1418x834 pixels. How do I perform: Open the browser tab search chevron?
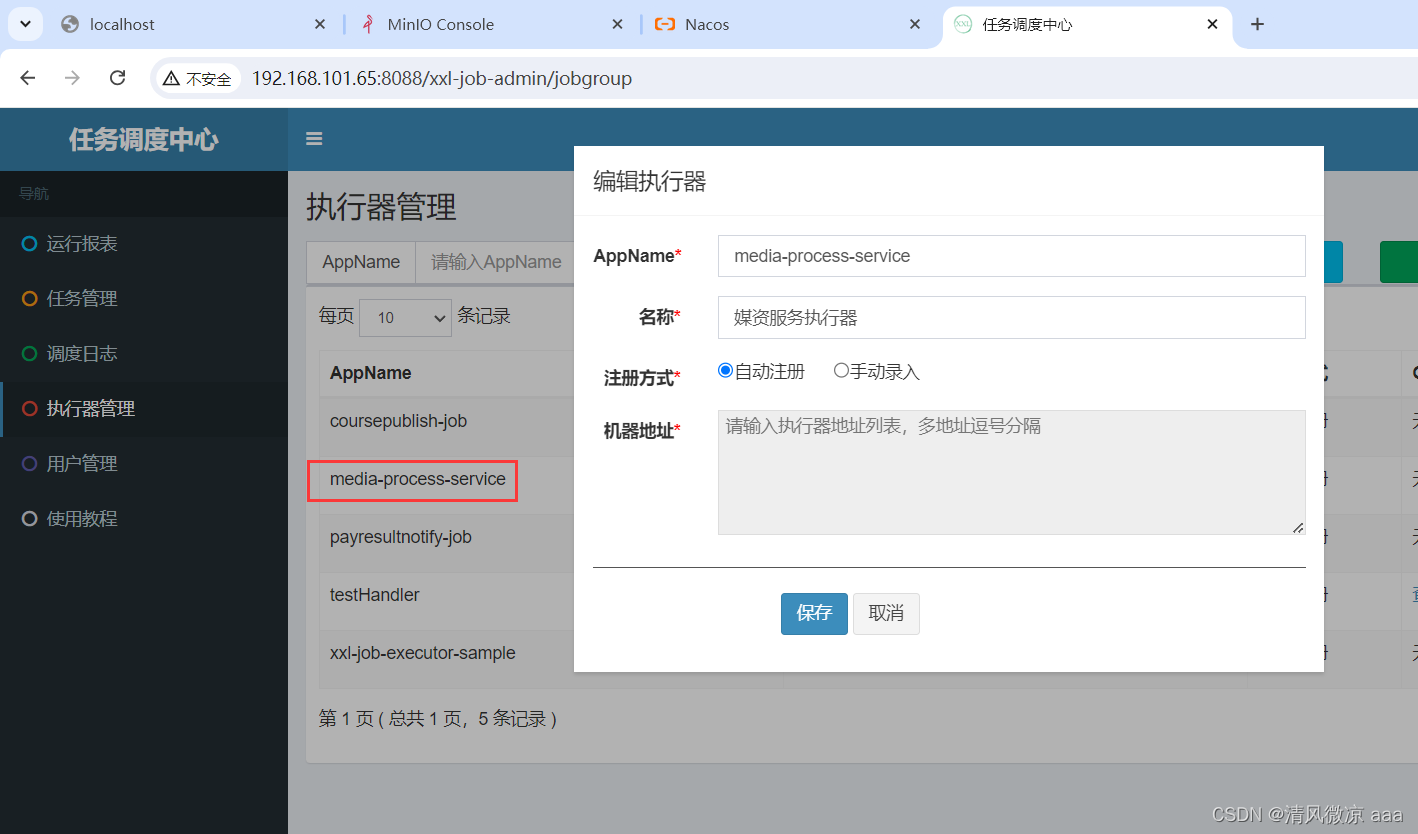24,24
